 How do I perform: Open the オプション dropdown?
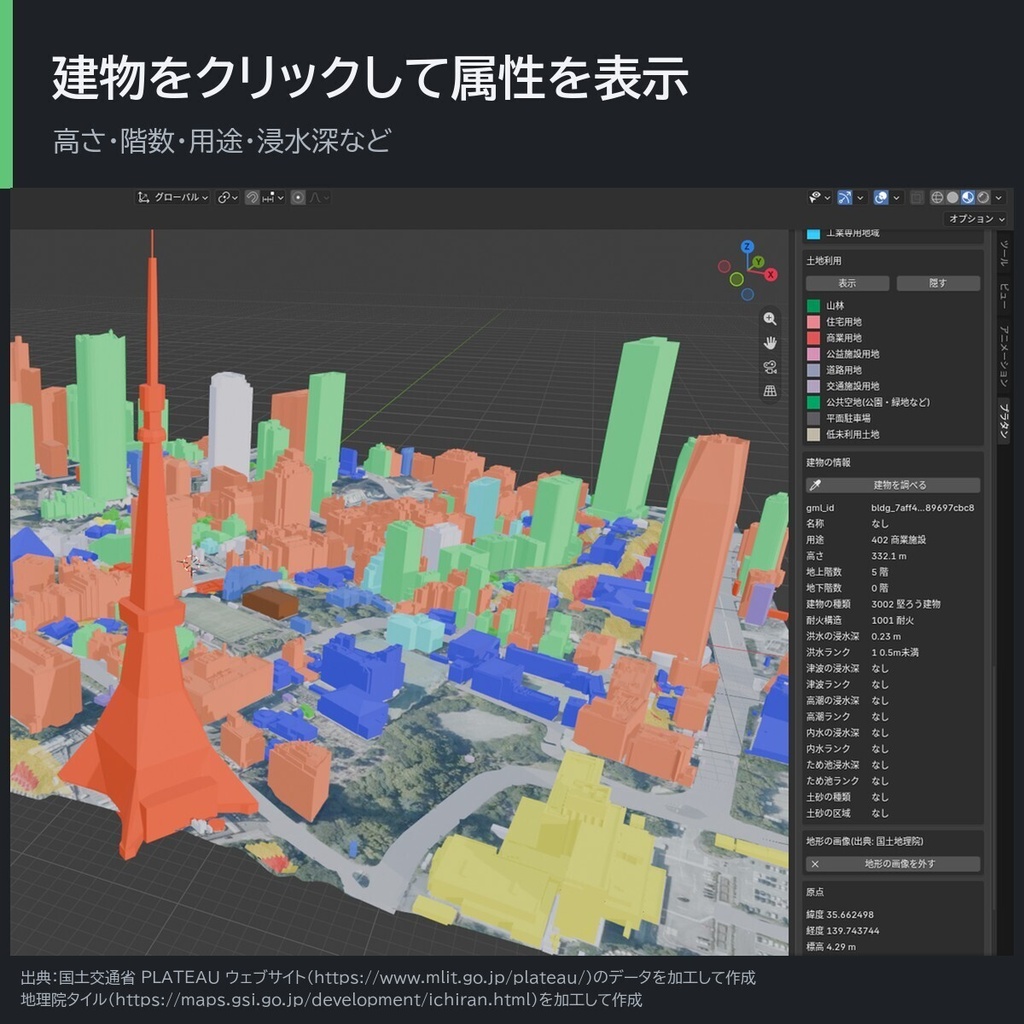point(976,219)
